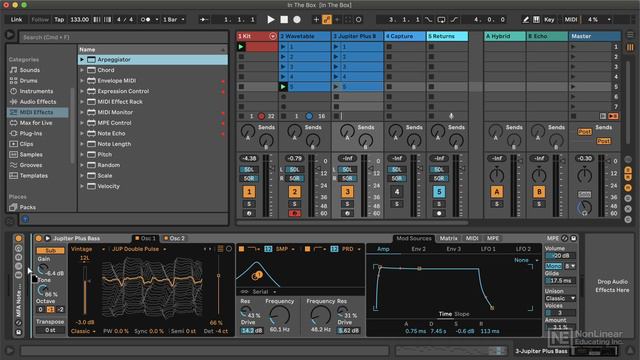The height and width of the screenshot is (360, 640).
Task: Toggle Track 3 Jupiter Plus Bass activator
Action: click(x=347, y=192)
